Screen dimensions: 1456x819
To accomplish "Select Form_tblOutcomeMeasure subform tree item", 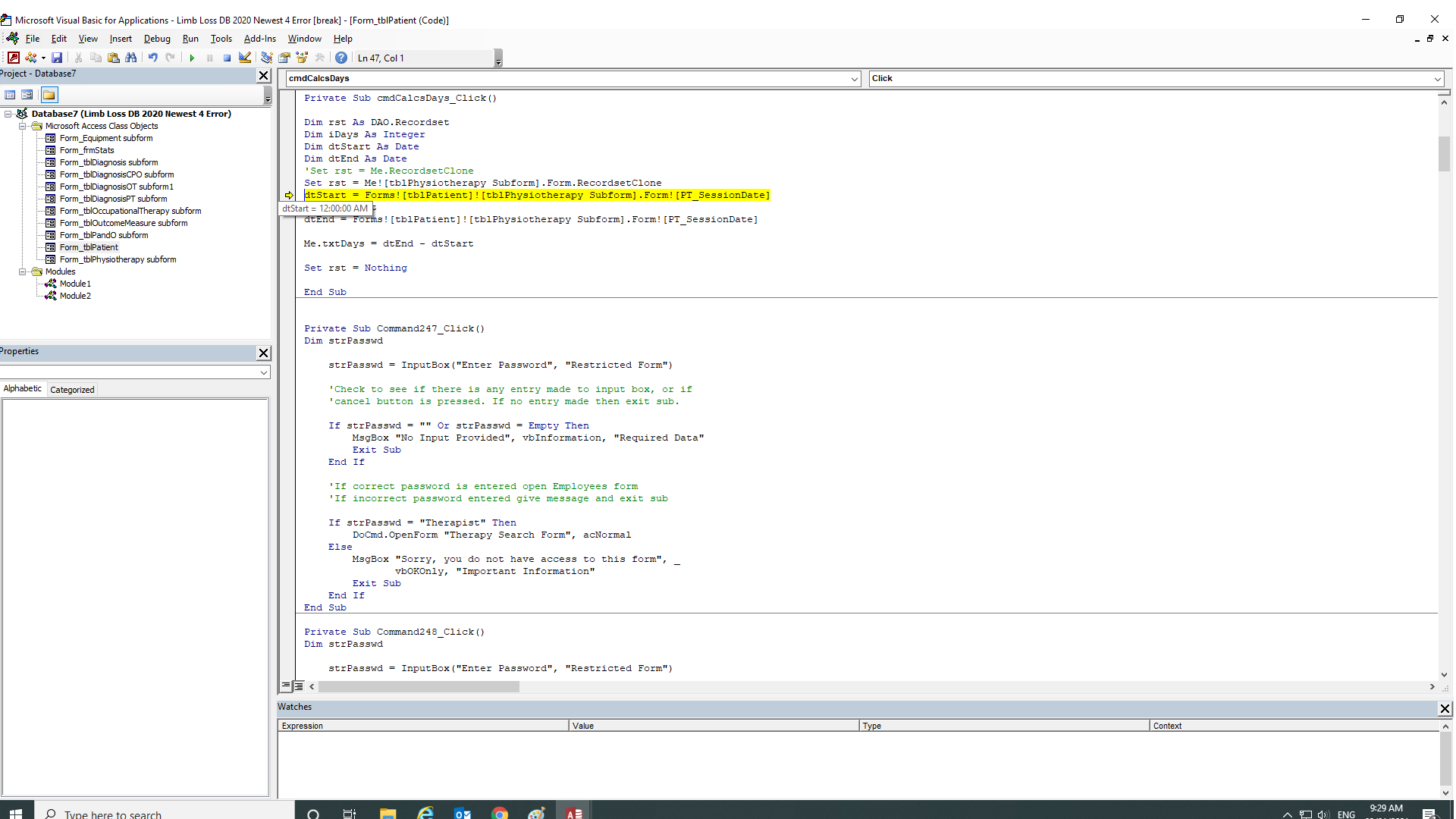I will [x=124, y=223].
